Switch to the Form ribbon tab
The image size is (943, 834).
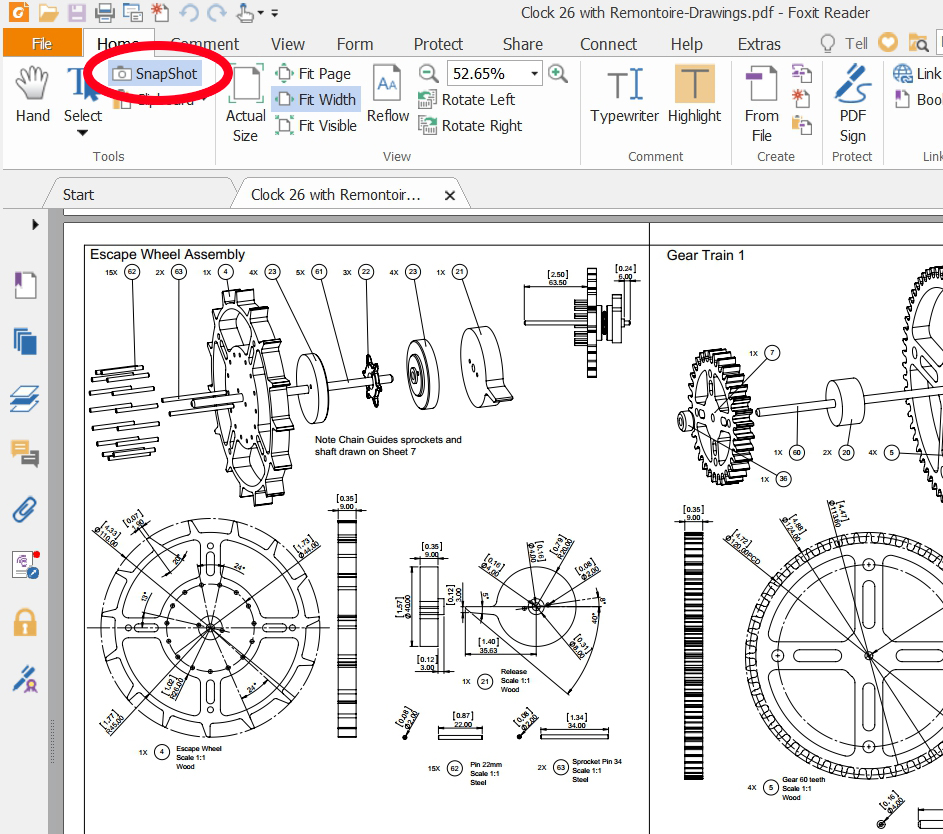point(355,44)
